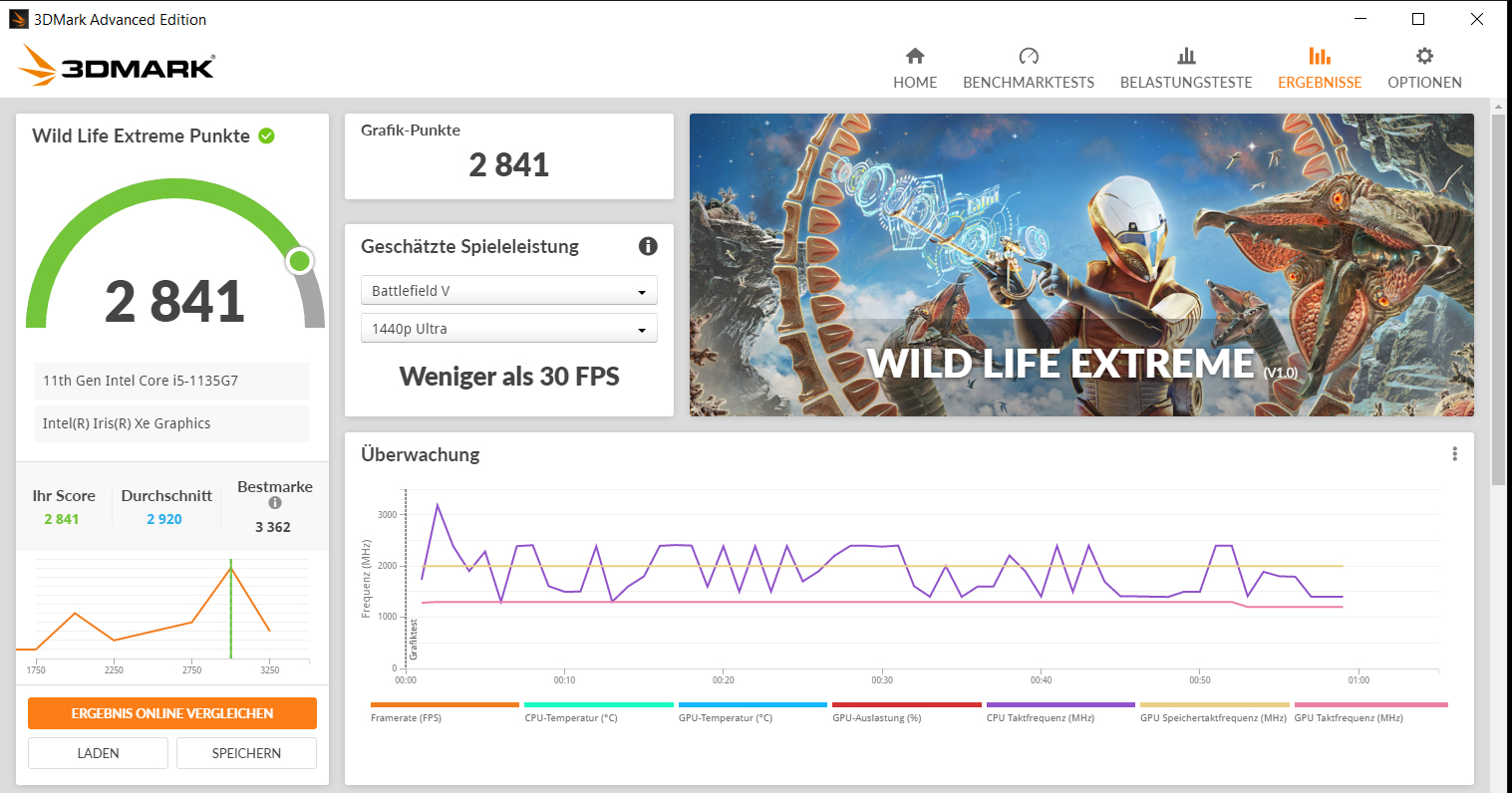The image size is (1512, 793).
Task: Click the Durchschnitt value 2 920
Action: coord(164,519)
